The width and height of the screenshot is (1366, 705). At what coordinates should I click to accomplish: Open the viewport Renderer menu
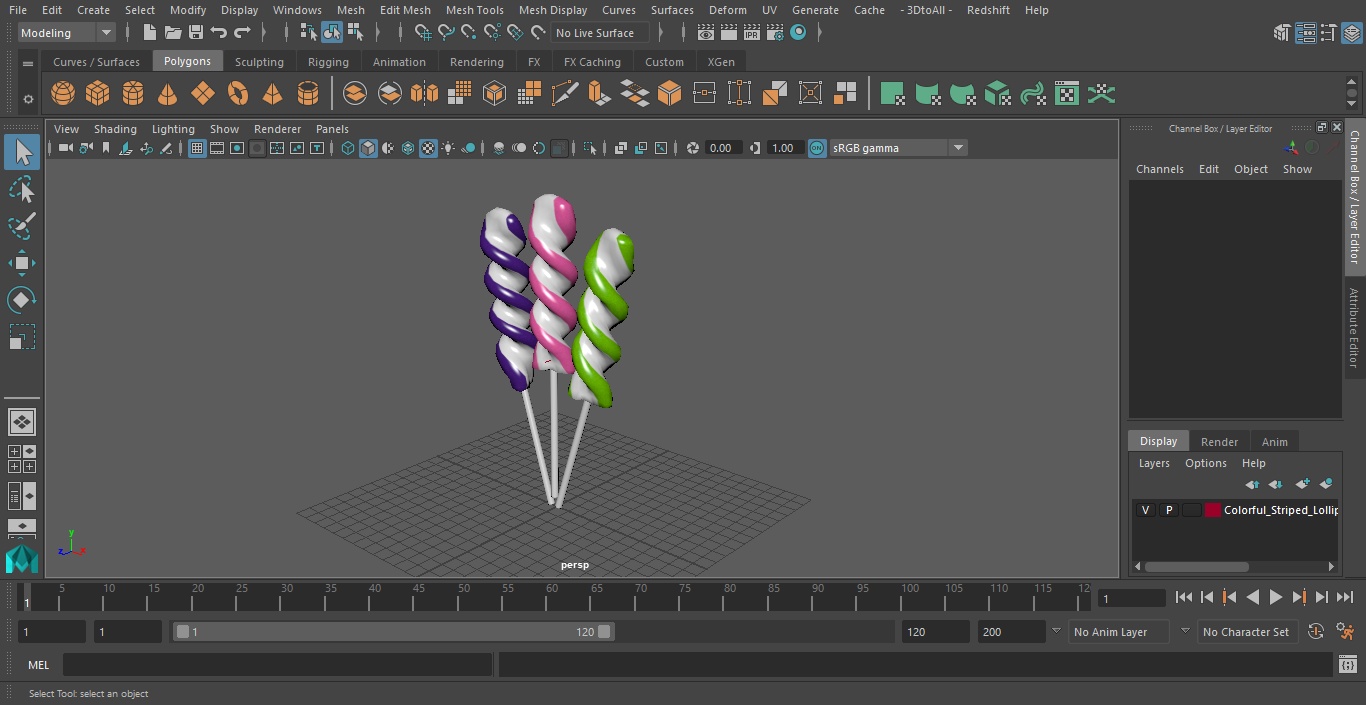(277, 129)
